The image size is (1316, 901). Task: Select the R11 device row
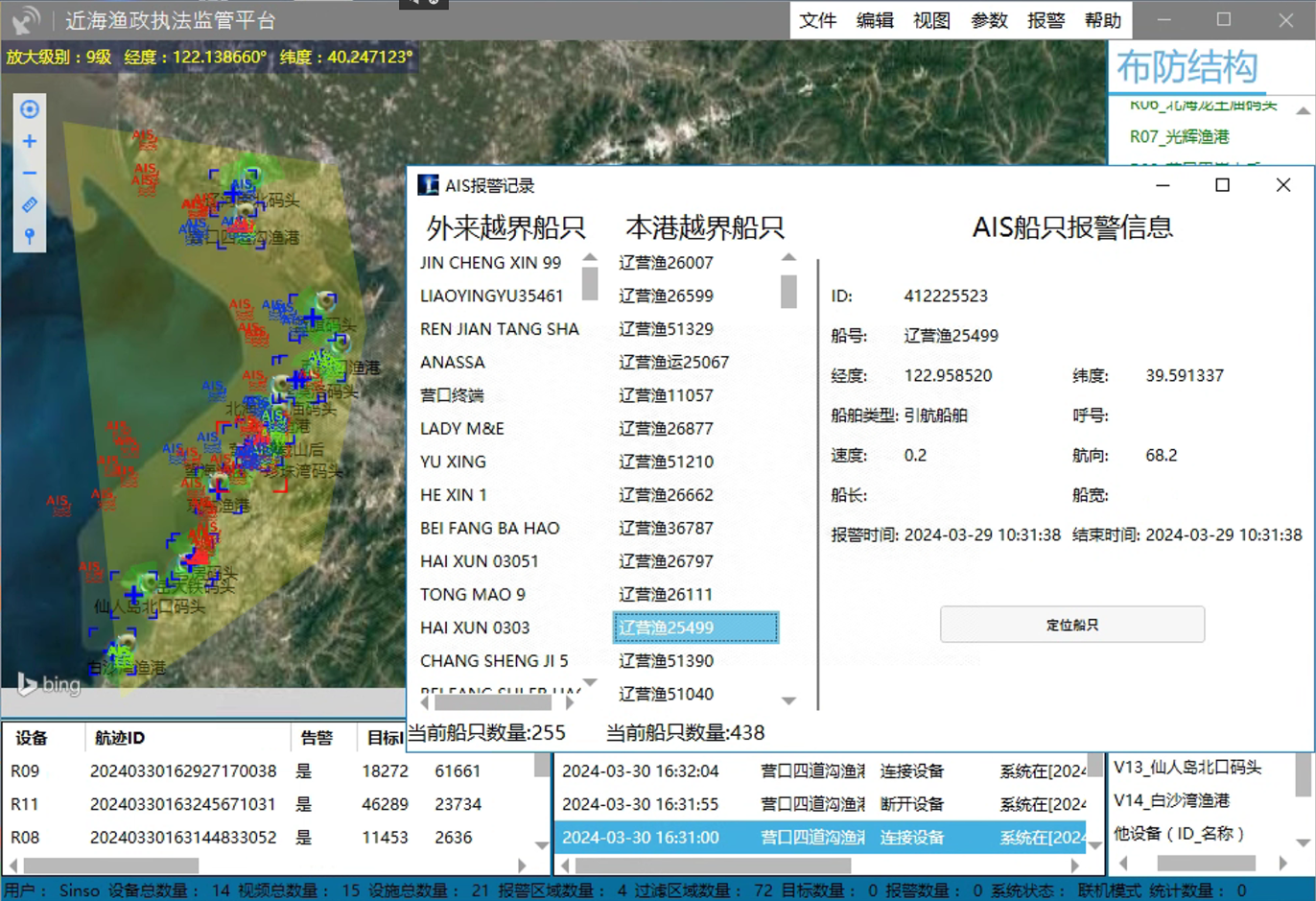[x=269, y=804]
